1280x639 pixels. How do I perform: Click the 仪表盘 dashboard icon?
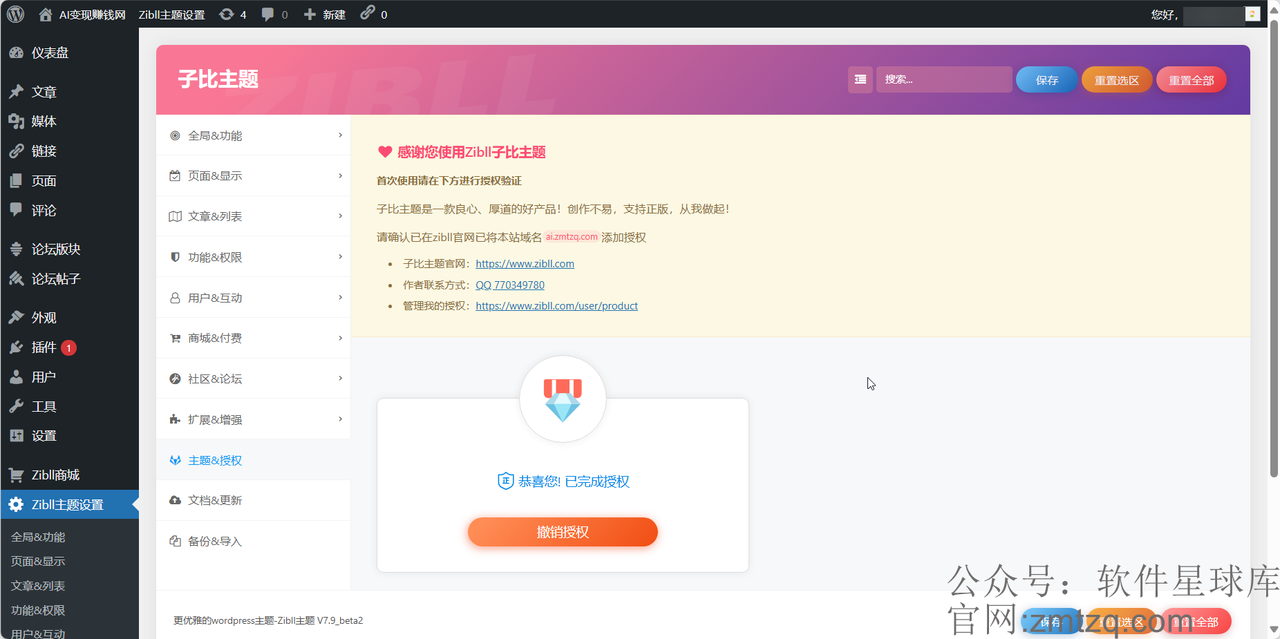tap(16, 53)
